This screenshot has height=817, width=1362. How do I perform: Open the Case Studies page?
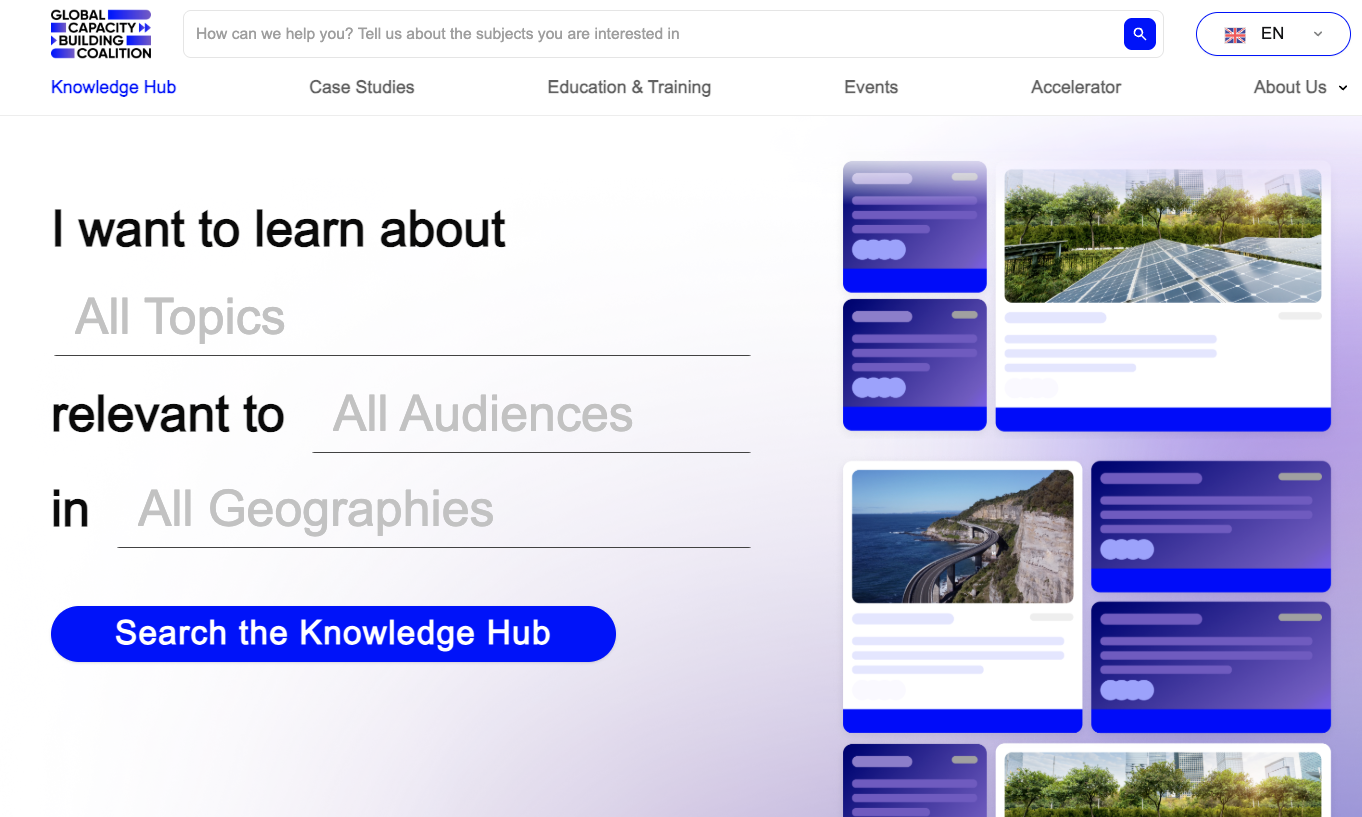point(361,87)
